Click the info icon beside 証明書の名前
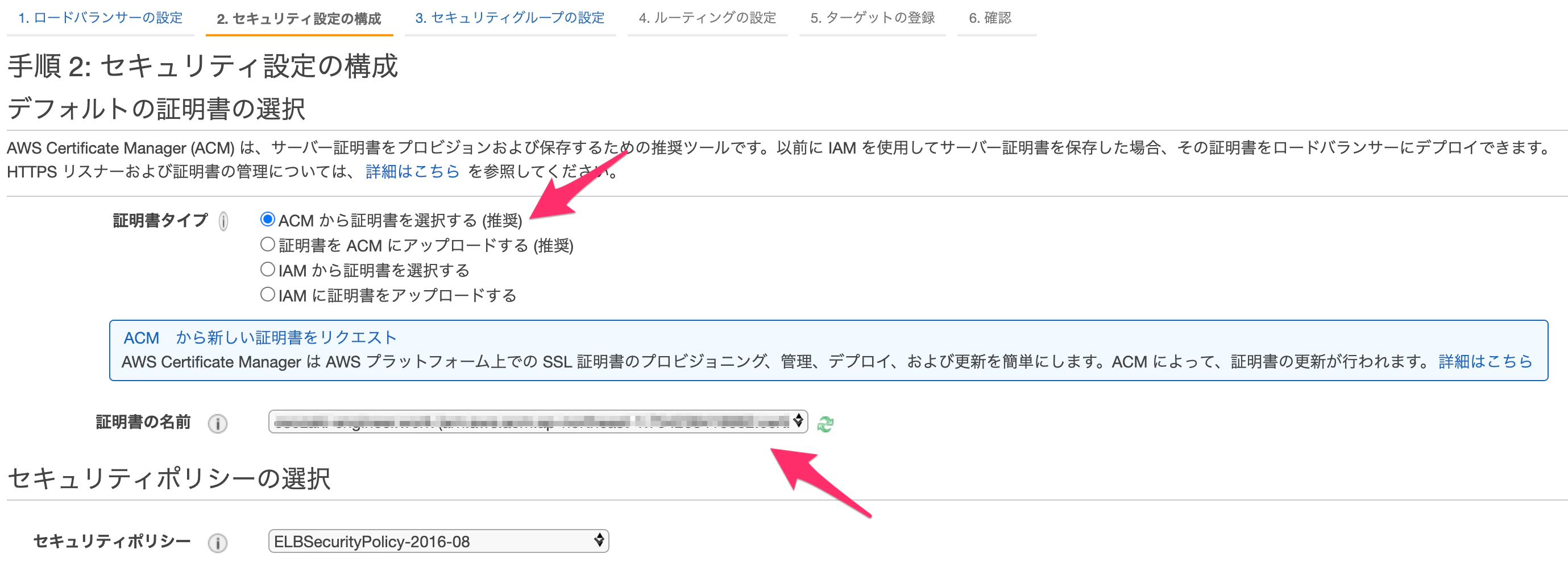Image resolution: width=1568 pixels, height=570 pixels. (x=218, y=423)
